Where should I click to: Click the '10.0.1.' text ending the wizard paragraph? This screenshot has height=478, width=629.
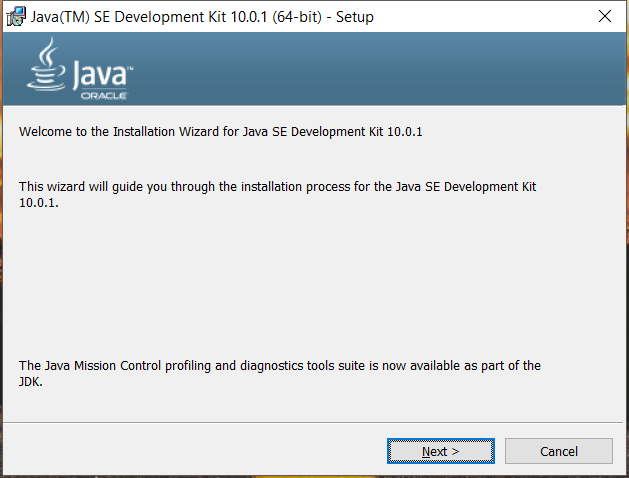pos(39,202)
